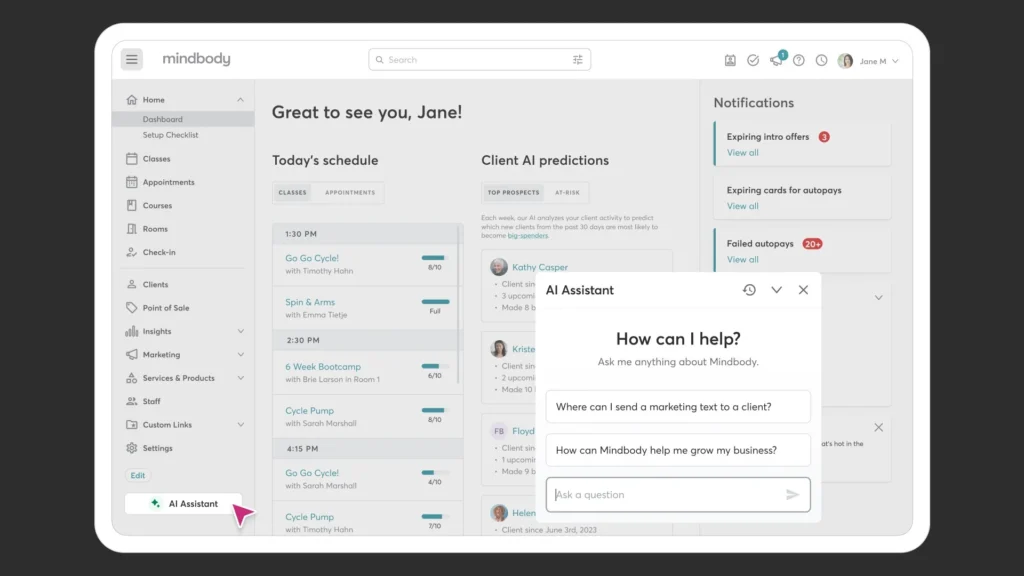Click the Clients person icon in sidebar

click(x=131, y=284)
